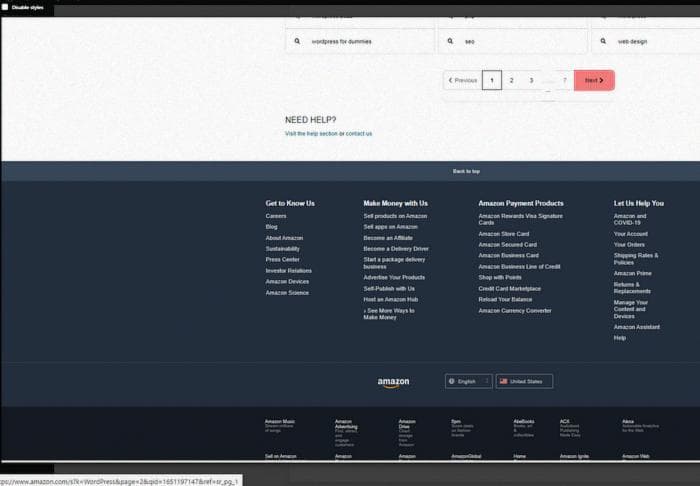Click the red Next pagination button

click(594, 80)
